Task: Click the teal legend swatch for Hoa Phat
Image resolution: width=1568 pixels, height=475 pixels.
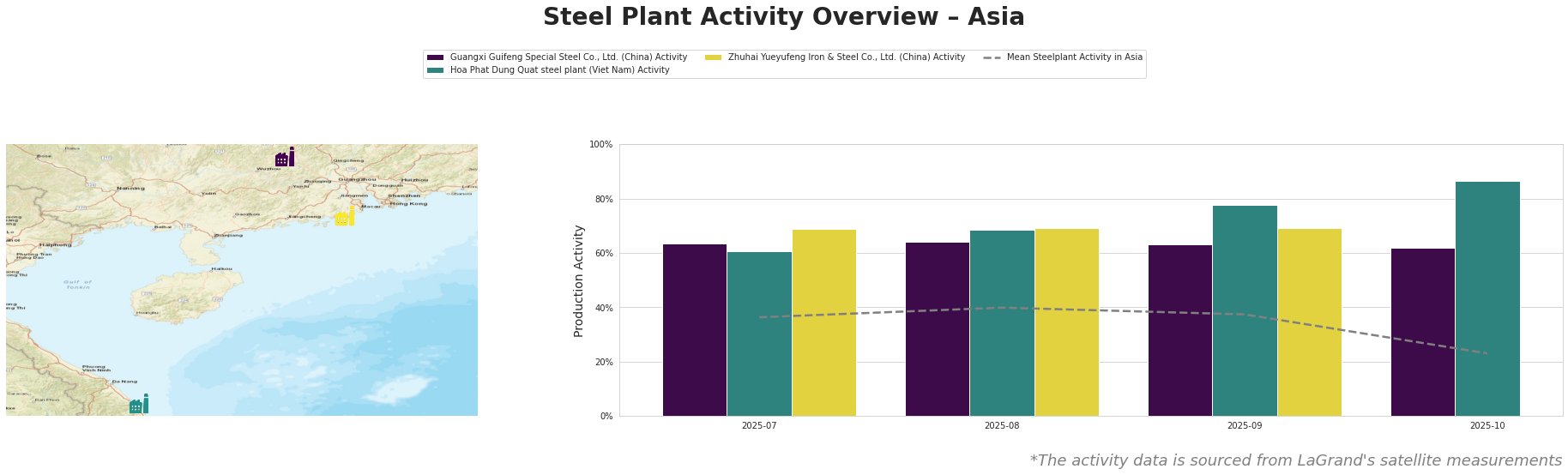Action: point(435,70)
